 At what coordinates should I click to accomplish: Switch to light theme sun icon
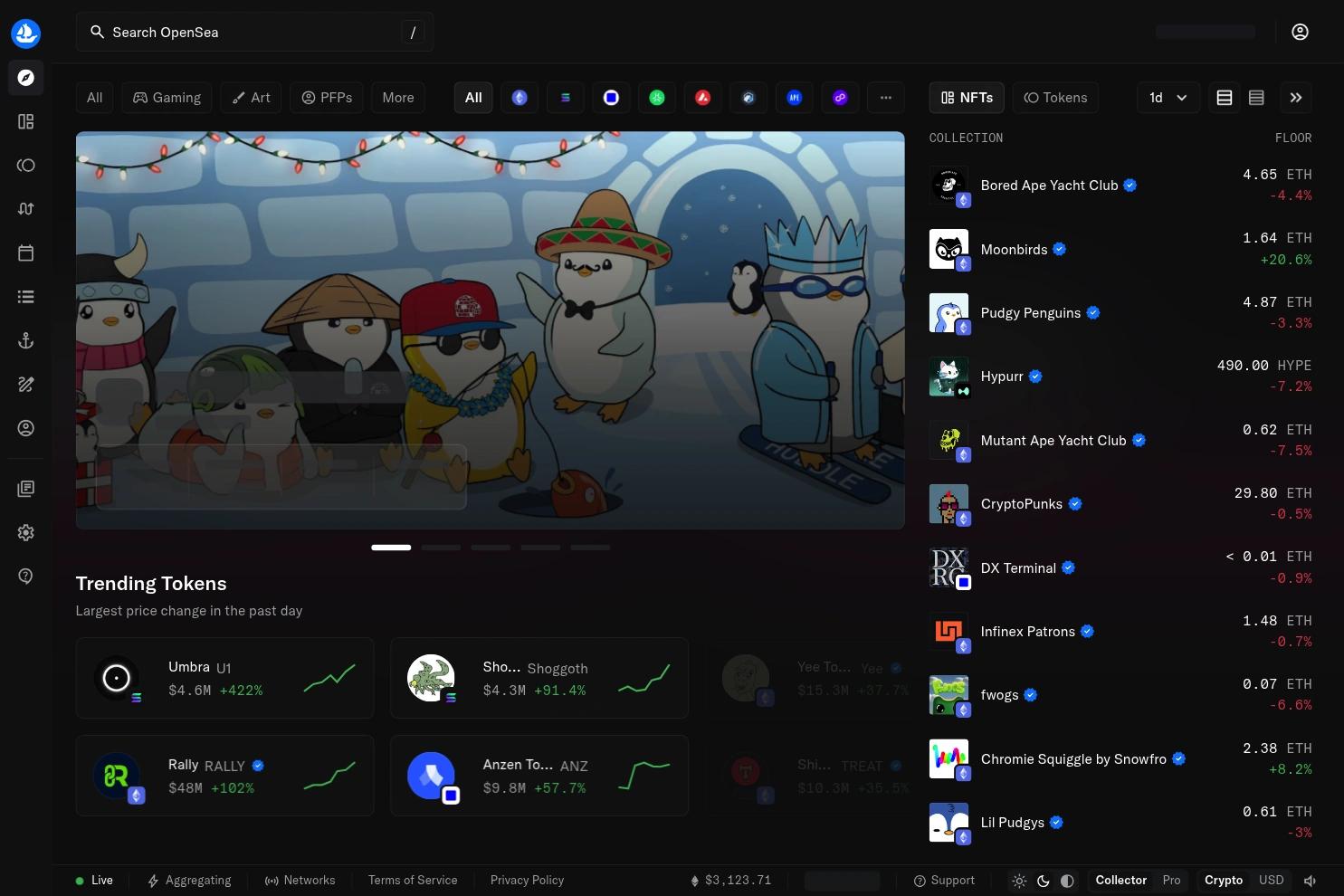[1019, 881]
